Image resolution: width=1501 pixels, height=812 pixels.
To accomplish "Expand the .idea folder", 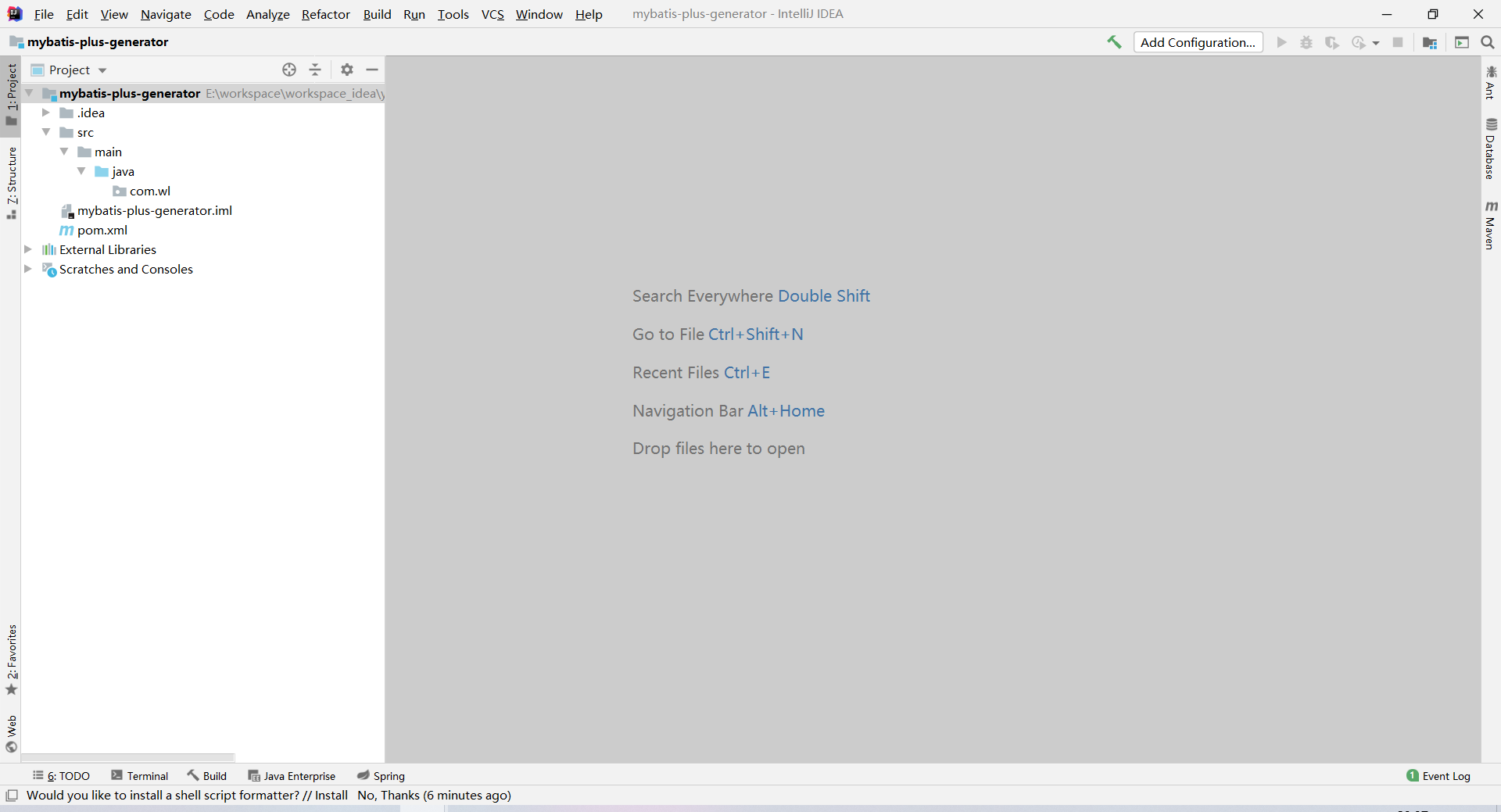I will [46, 113].
